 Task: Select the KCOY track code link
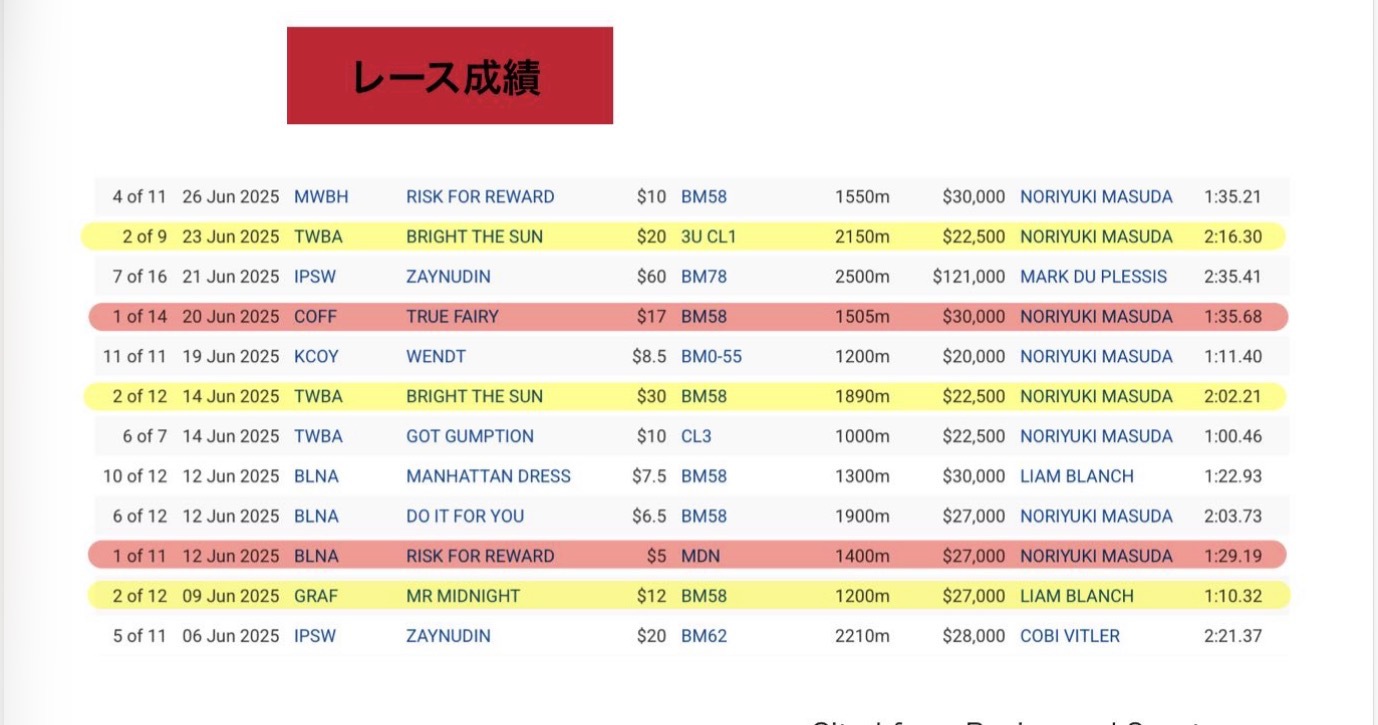(316, 357)
